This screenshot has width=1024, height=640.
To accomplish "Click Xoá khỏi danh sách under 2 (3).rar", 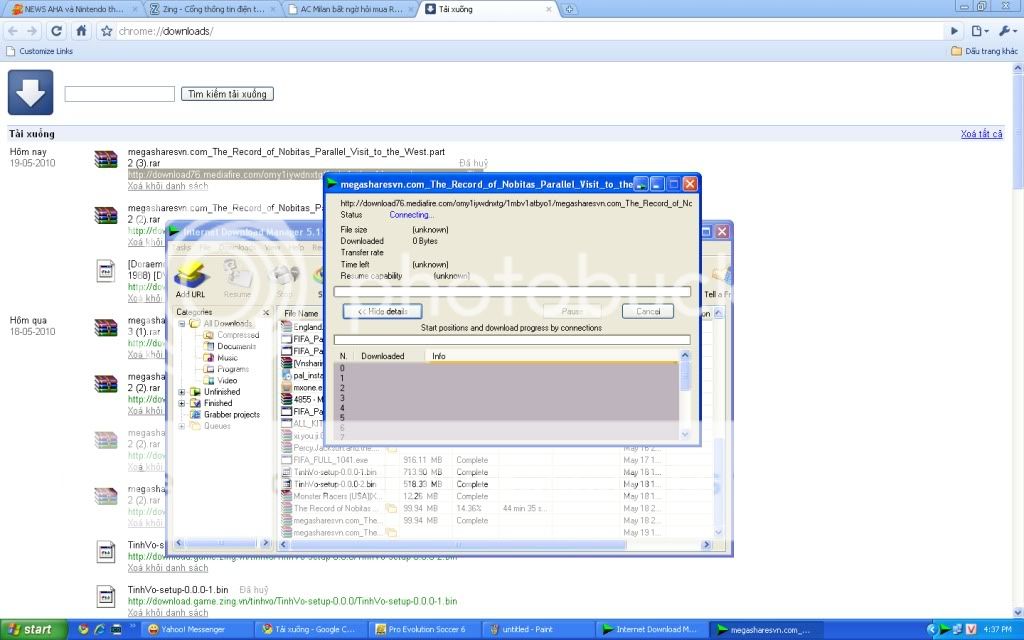I will pos(168,186).
